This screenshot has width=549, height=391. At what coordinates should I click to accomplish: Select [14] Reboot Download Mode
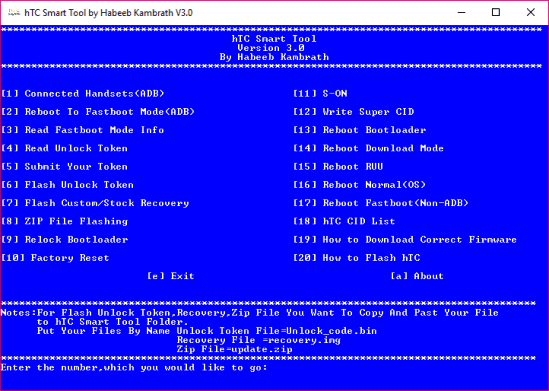click(x=369, y=148)
